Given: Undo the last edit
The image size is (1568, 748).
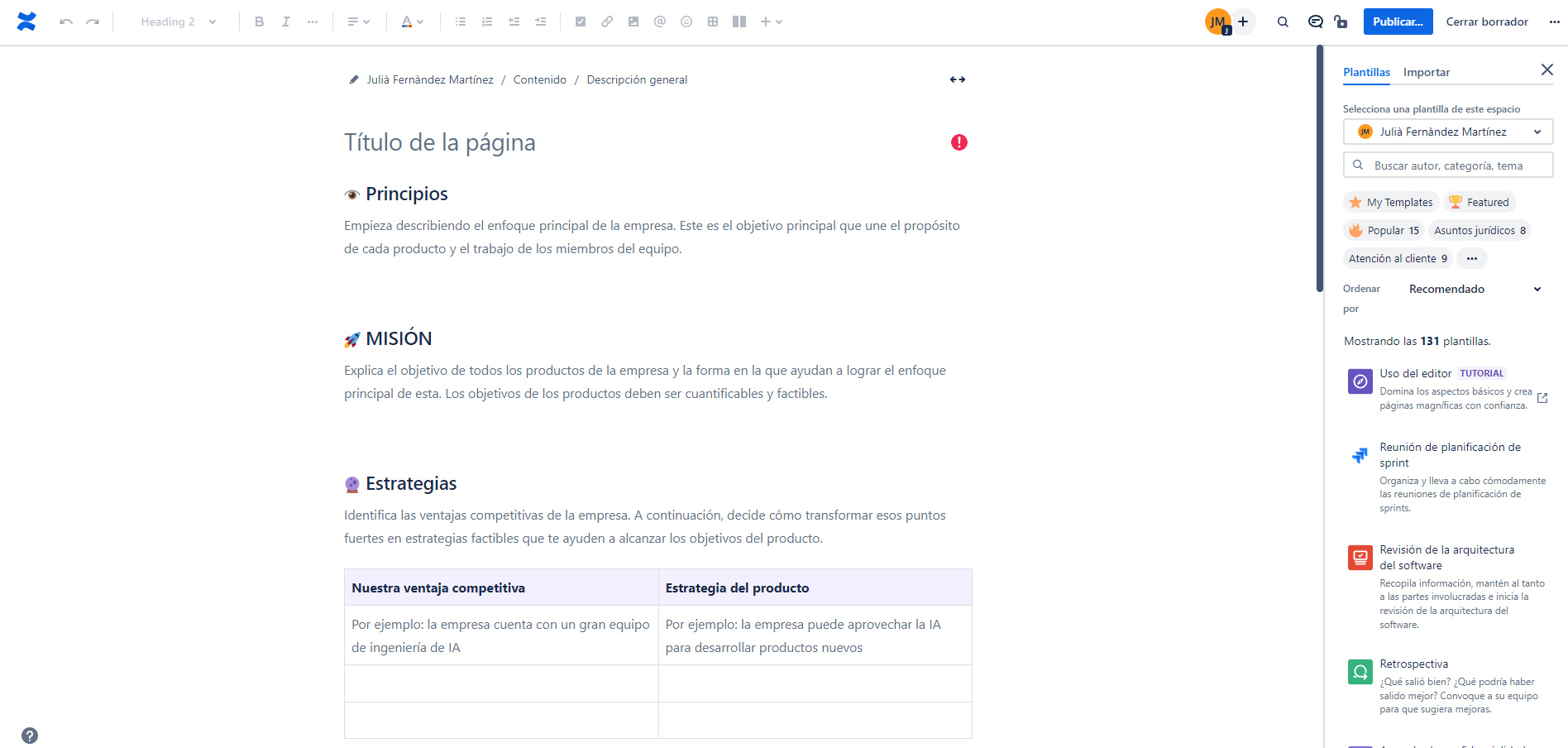Looking at the screenshot, I should pos(66,22).
